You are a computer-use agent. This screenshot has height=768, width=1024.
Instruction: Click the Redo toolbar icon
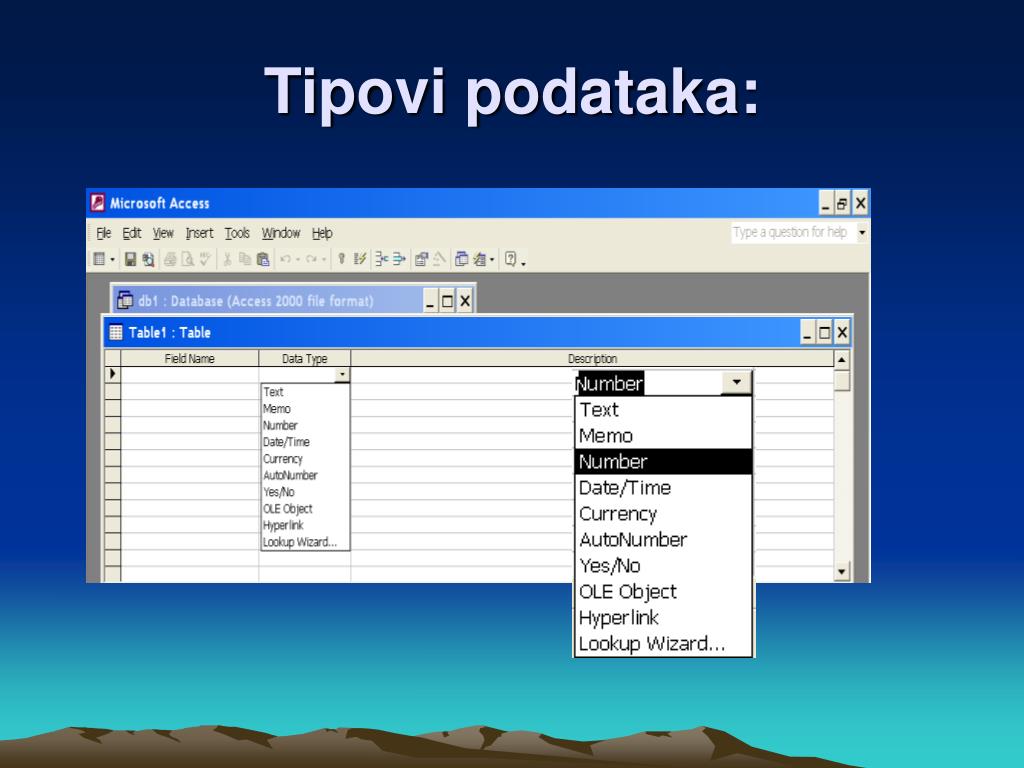(x=311, y=259)
